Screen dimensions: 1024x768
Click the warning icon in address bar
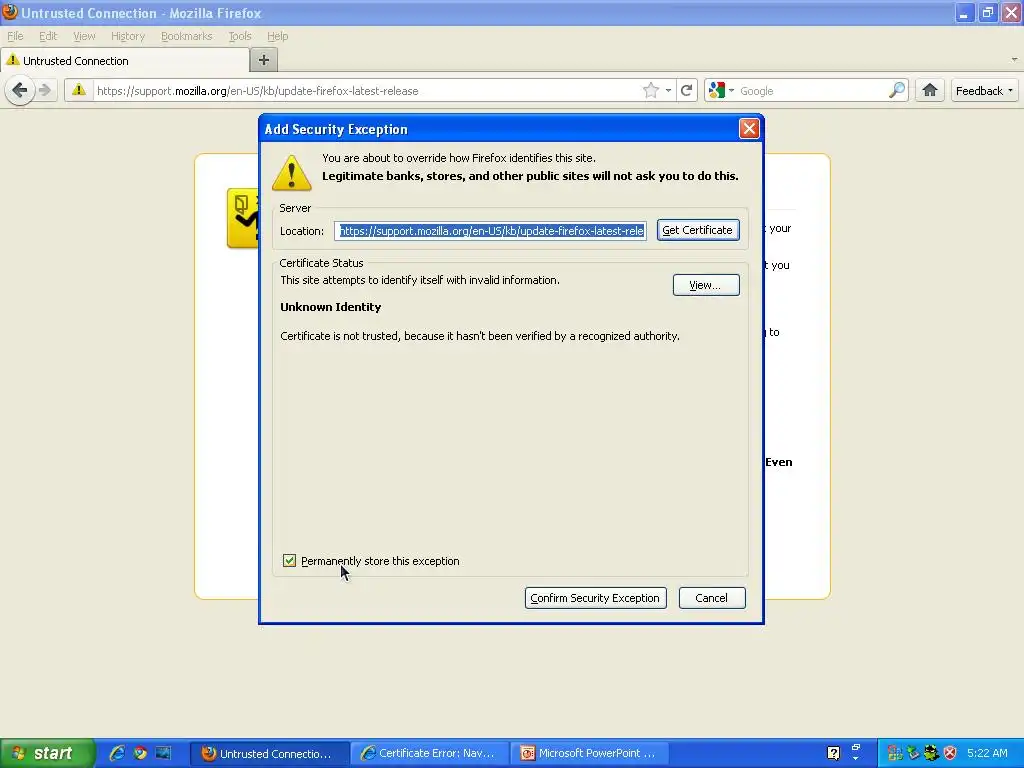click(x=78, y=90)
